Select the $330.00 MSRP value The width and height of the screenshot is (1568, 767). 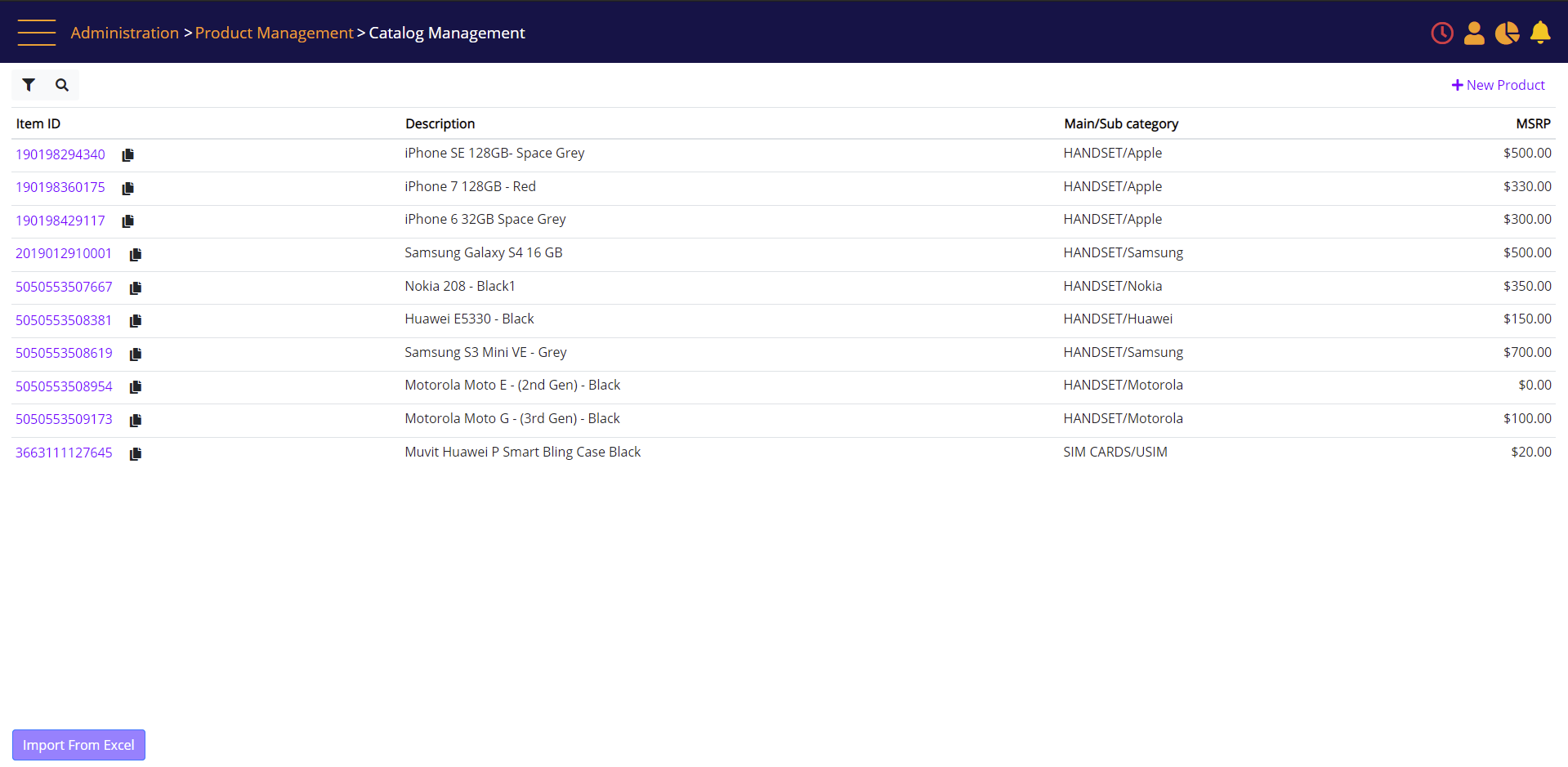point(1527,186)
